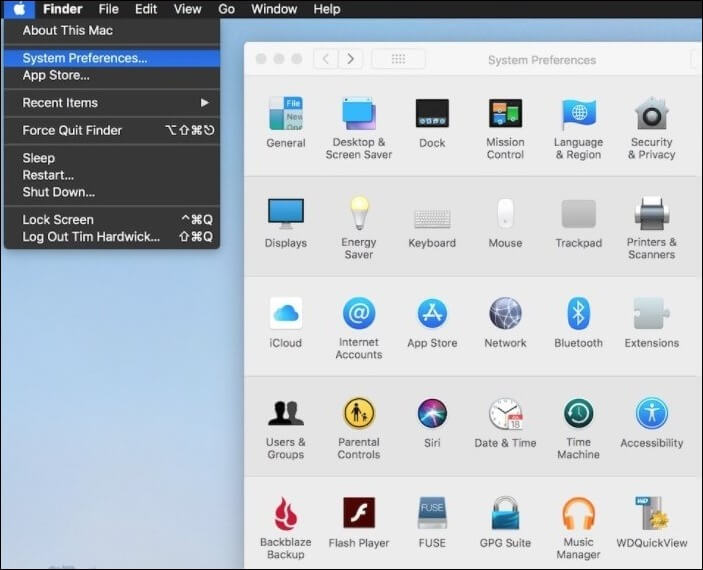Open Security & Privacy preferences
The width and height of the screenshot is (703, 570).
(x=651, y=128)
